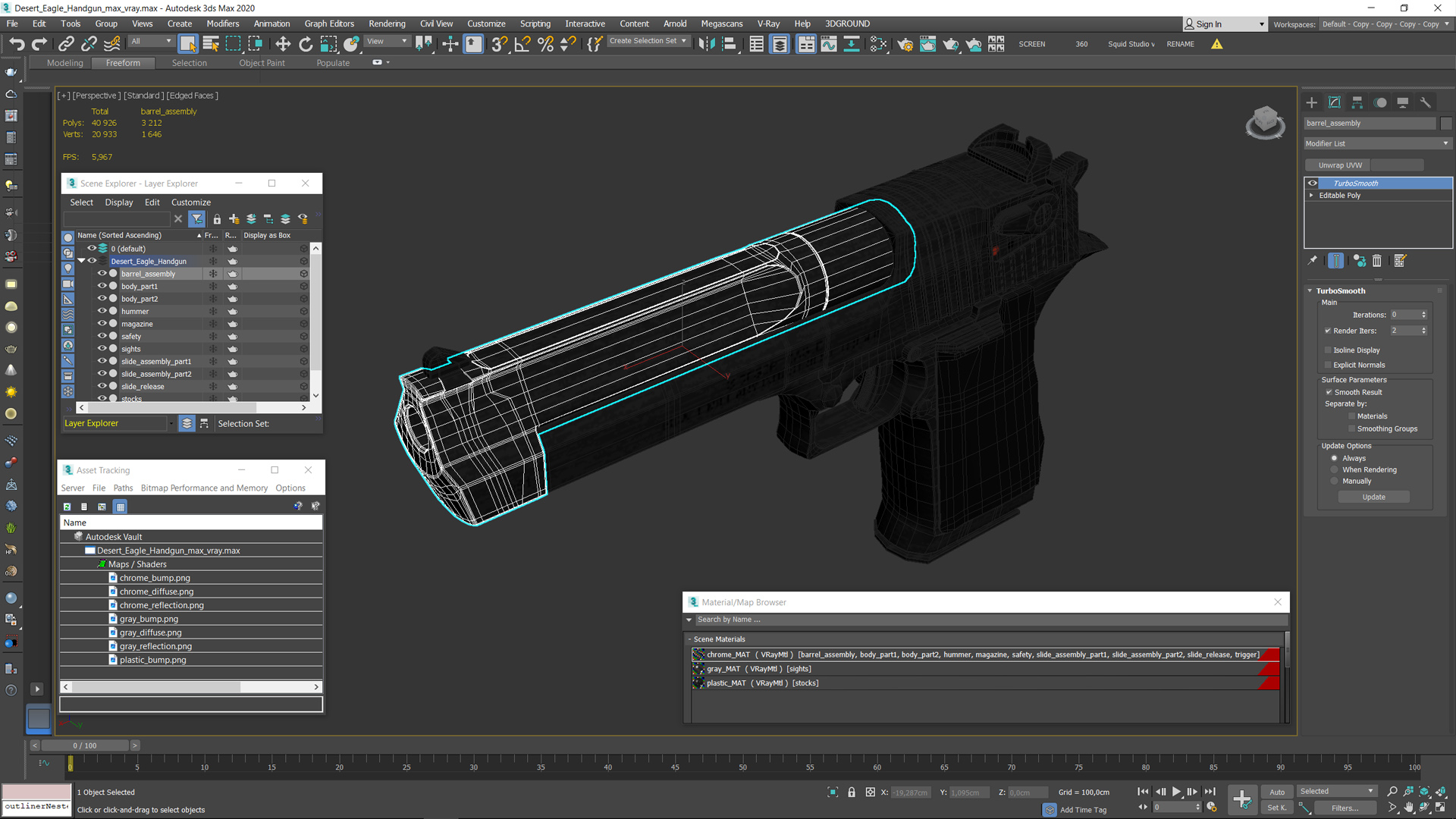Open the Workspaces dropdown

tap(1385, 24)
